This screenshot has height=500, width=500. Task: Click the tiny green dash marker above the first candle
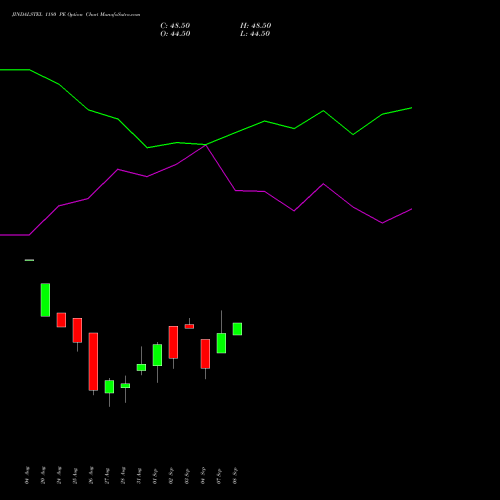(x=29, y=260)
